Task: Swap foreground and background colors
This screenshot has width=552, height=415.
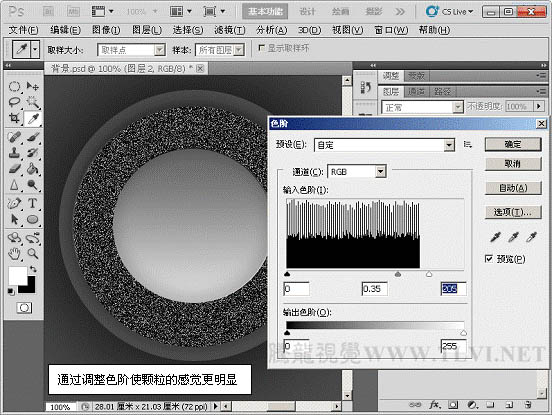Action: point(33,269)
